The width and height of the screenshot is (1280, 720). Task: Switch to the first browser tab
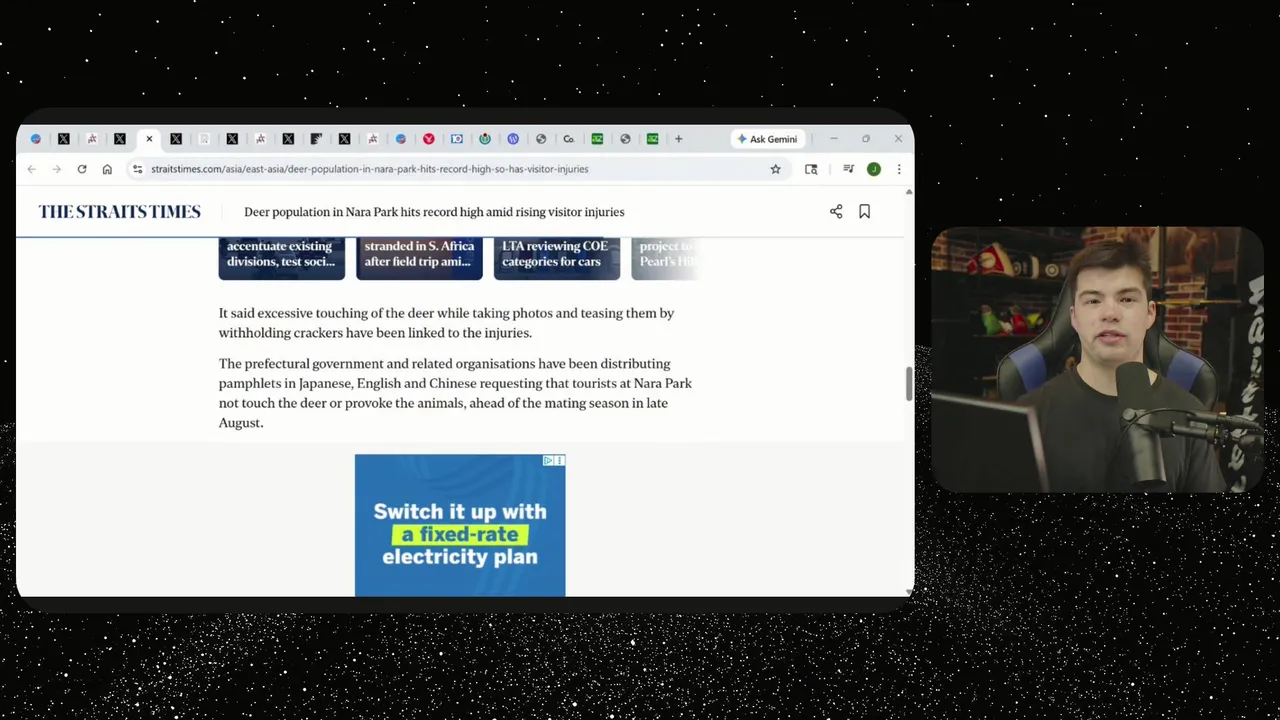36,139
